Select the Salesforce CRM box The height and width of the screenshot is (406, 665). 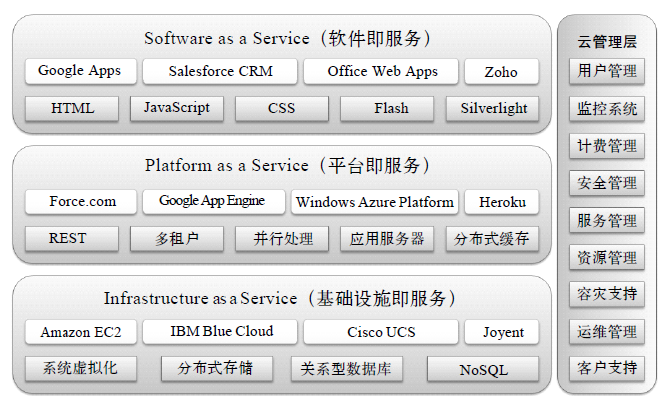point(220,71)
